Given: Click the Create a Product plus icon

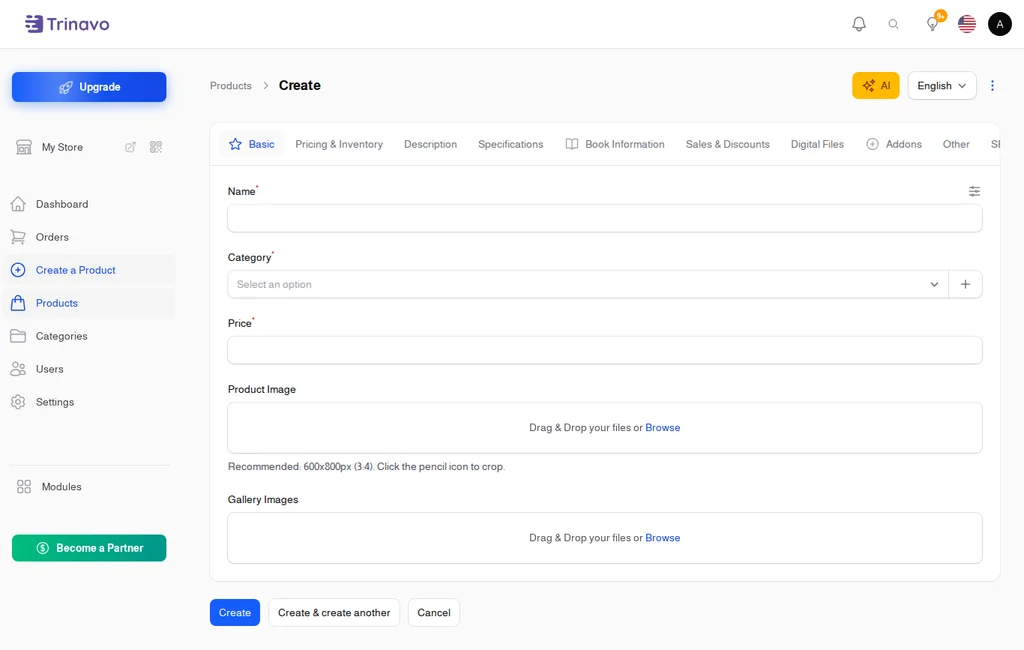Looking at the screenshot, I should (x=18, y=270).
